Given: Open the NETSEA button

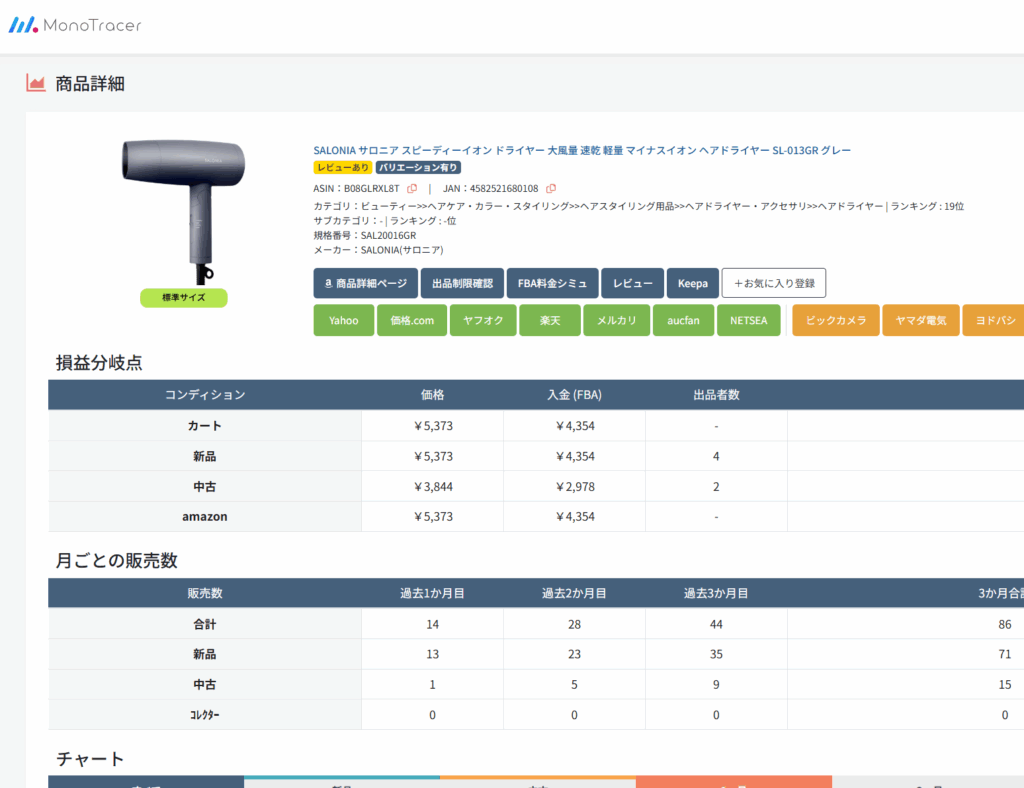Looking at the screenshot, I should [748, 321].
